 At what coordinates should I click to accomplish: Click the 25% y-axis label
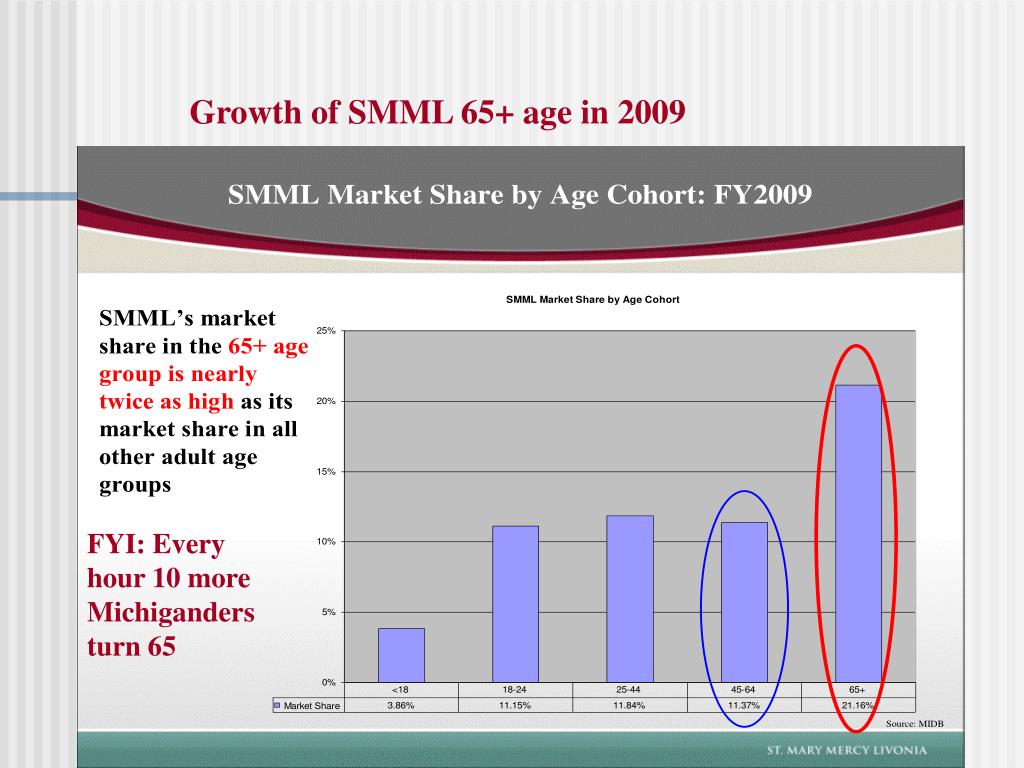[326, 330]
